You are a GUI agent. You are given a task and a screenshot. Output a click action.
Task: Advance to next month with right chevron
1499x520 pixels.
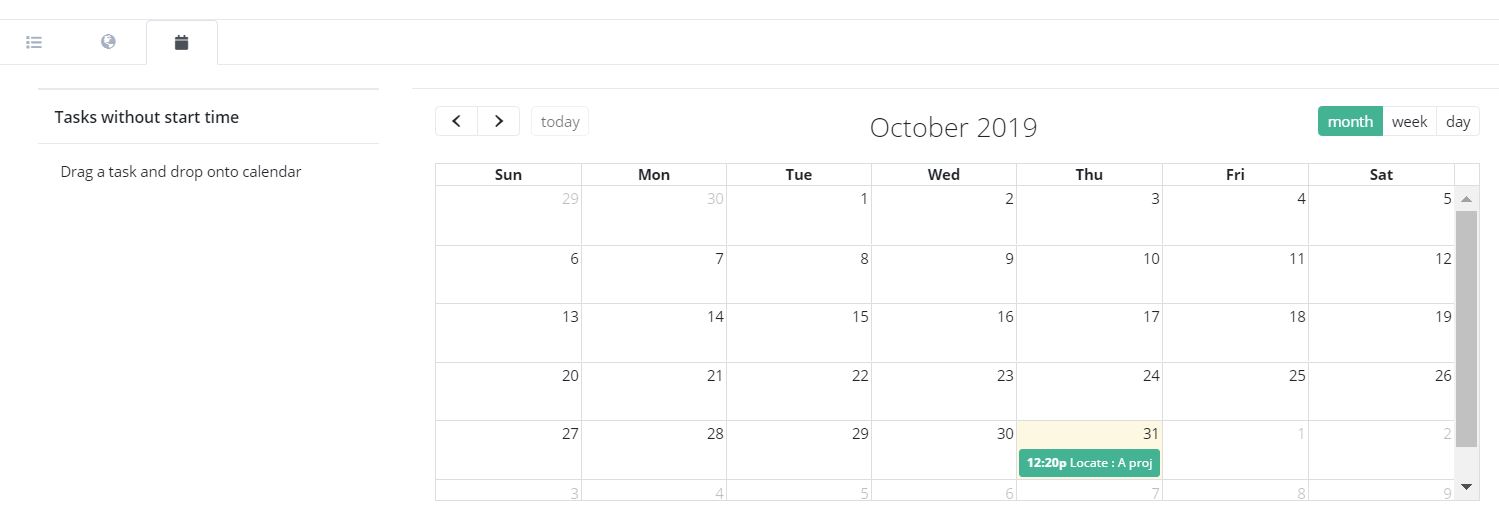click(x=499, y=121)
